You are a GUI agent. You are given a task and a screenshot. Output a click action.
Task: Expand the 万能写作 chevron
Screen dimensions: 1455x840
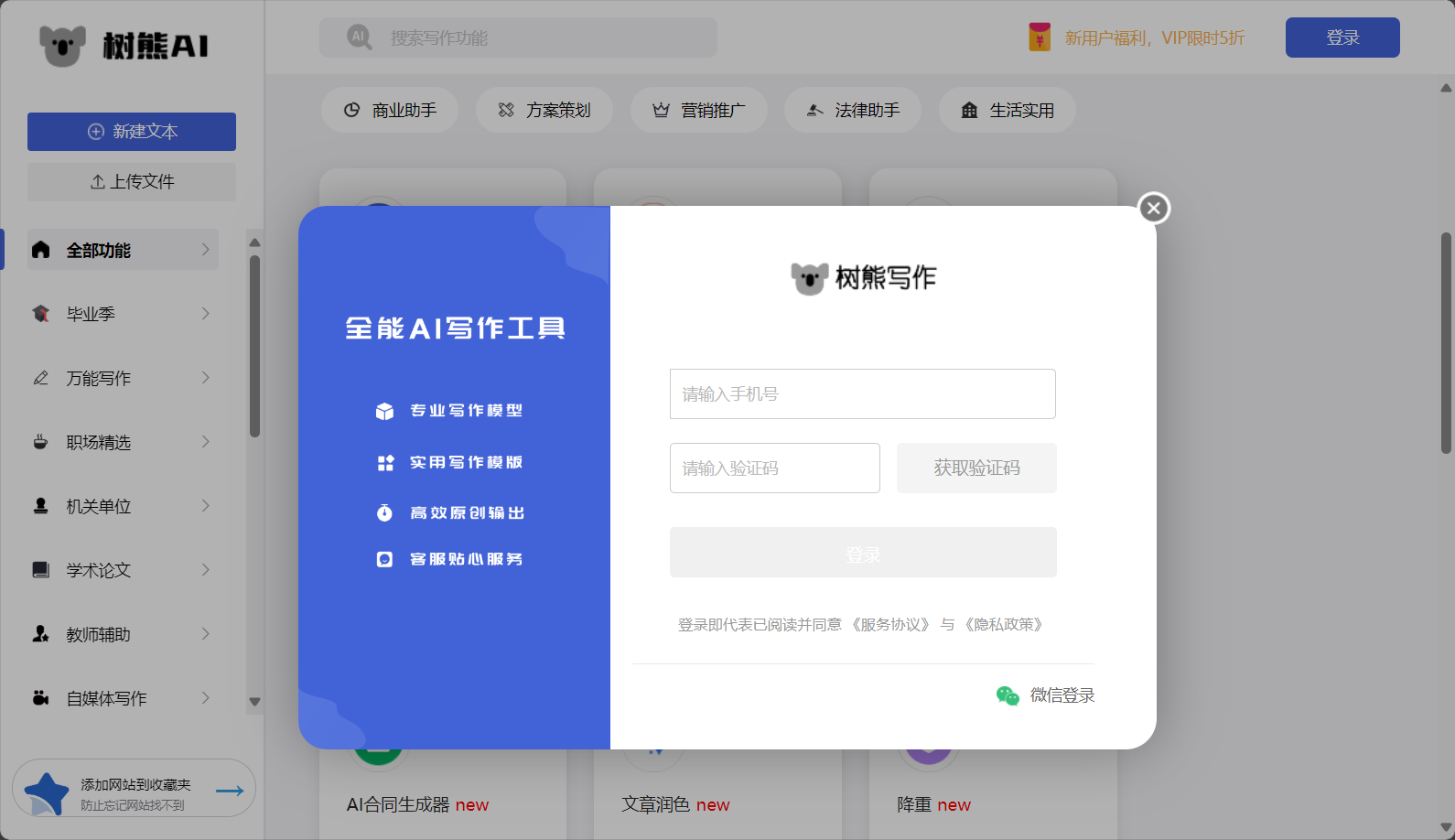click(x=206, y=378)
